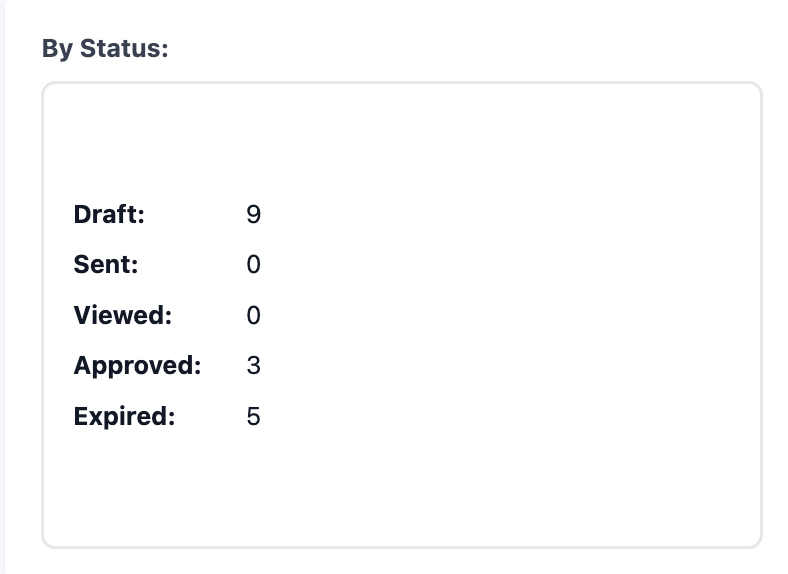Select the Draft status label
Image resolution: width=788 pixels, height=574 pixels.
(109, 215)
